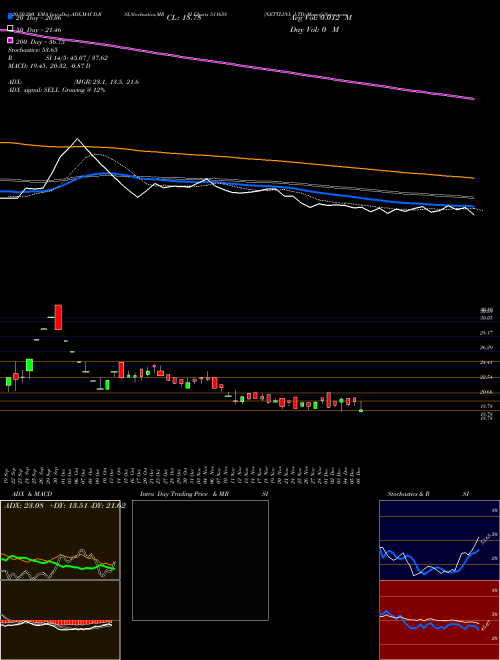
Task: Click the blue 20 Day EMA legend swatch
Action: click(10, 16)
